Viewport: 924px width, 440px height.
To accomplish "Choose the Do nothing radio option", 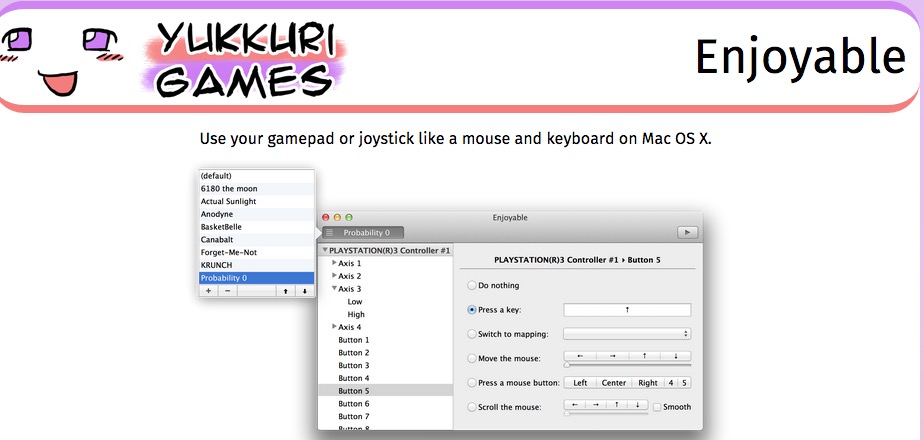I will (471, 286).
